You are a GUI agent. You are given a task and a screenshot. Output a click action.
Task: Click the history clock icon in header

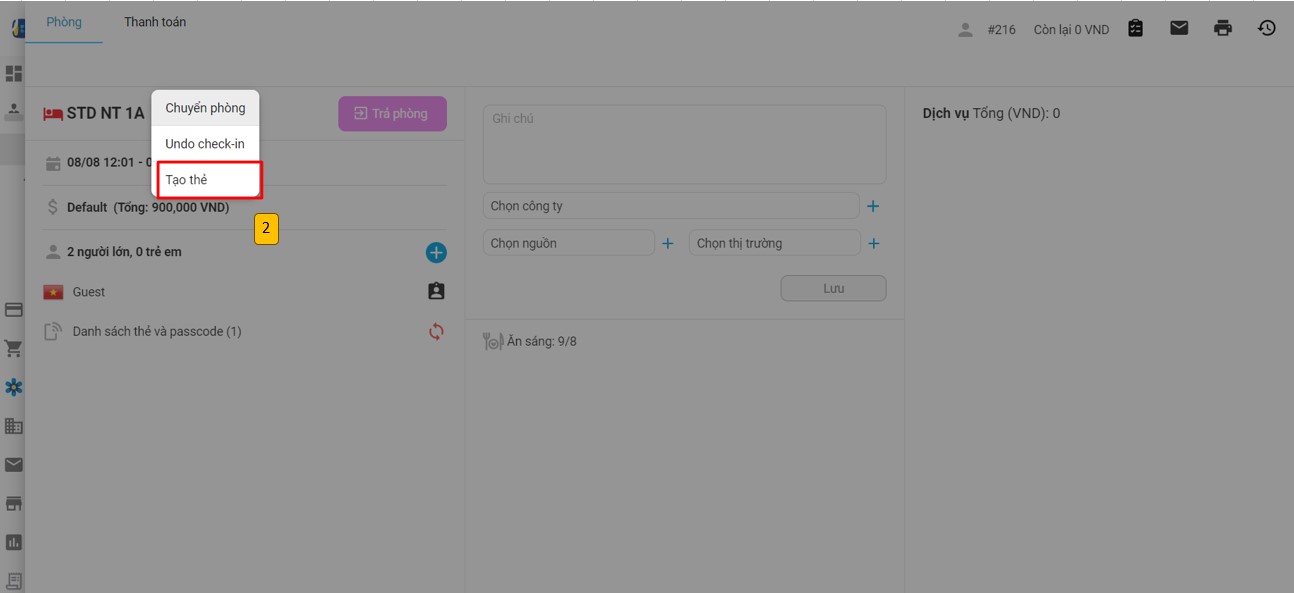tap(1266, 28)
